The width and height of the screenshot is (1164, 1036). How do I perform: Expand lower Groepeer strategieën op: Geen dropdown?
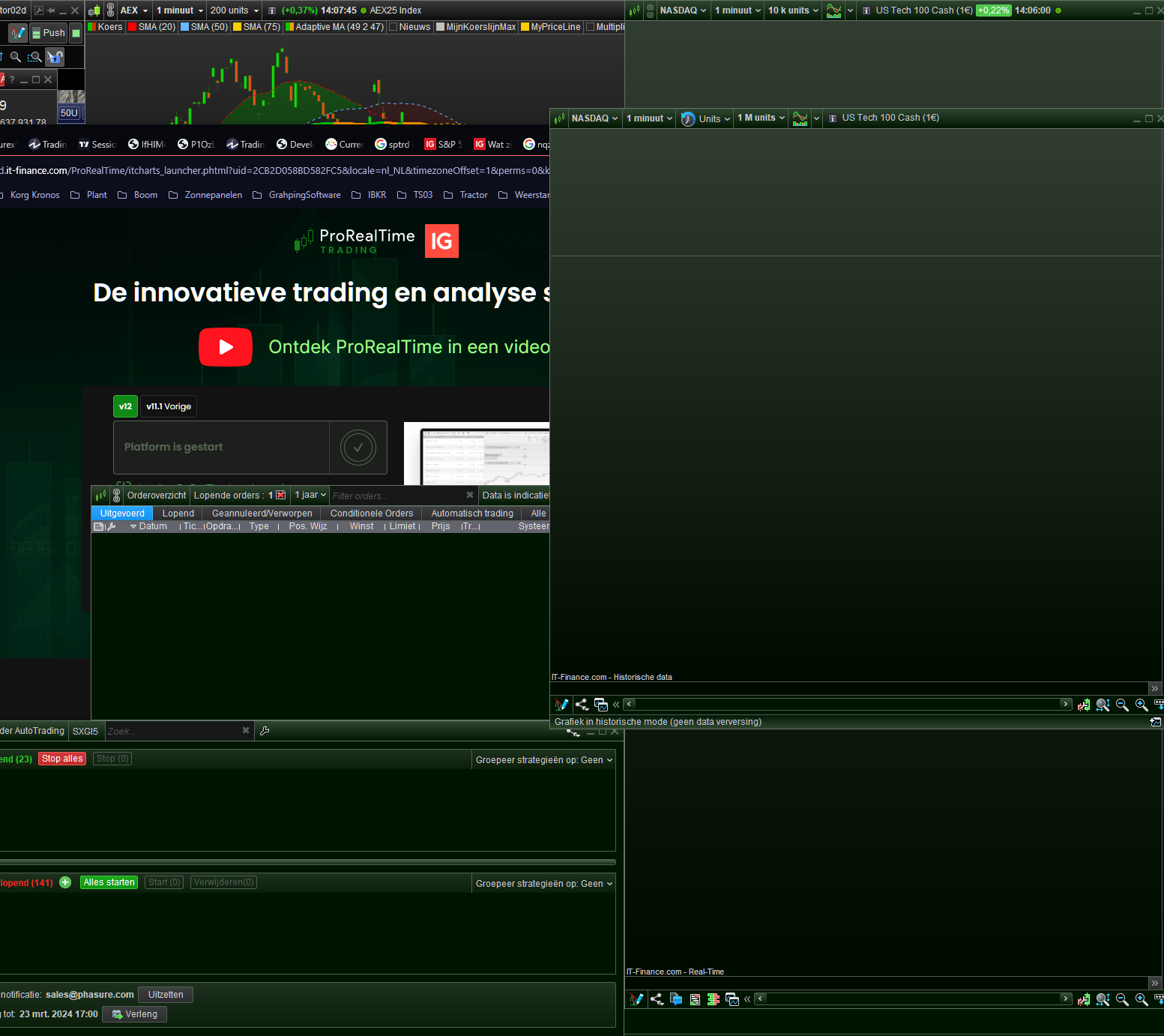(544, 884)
